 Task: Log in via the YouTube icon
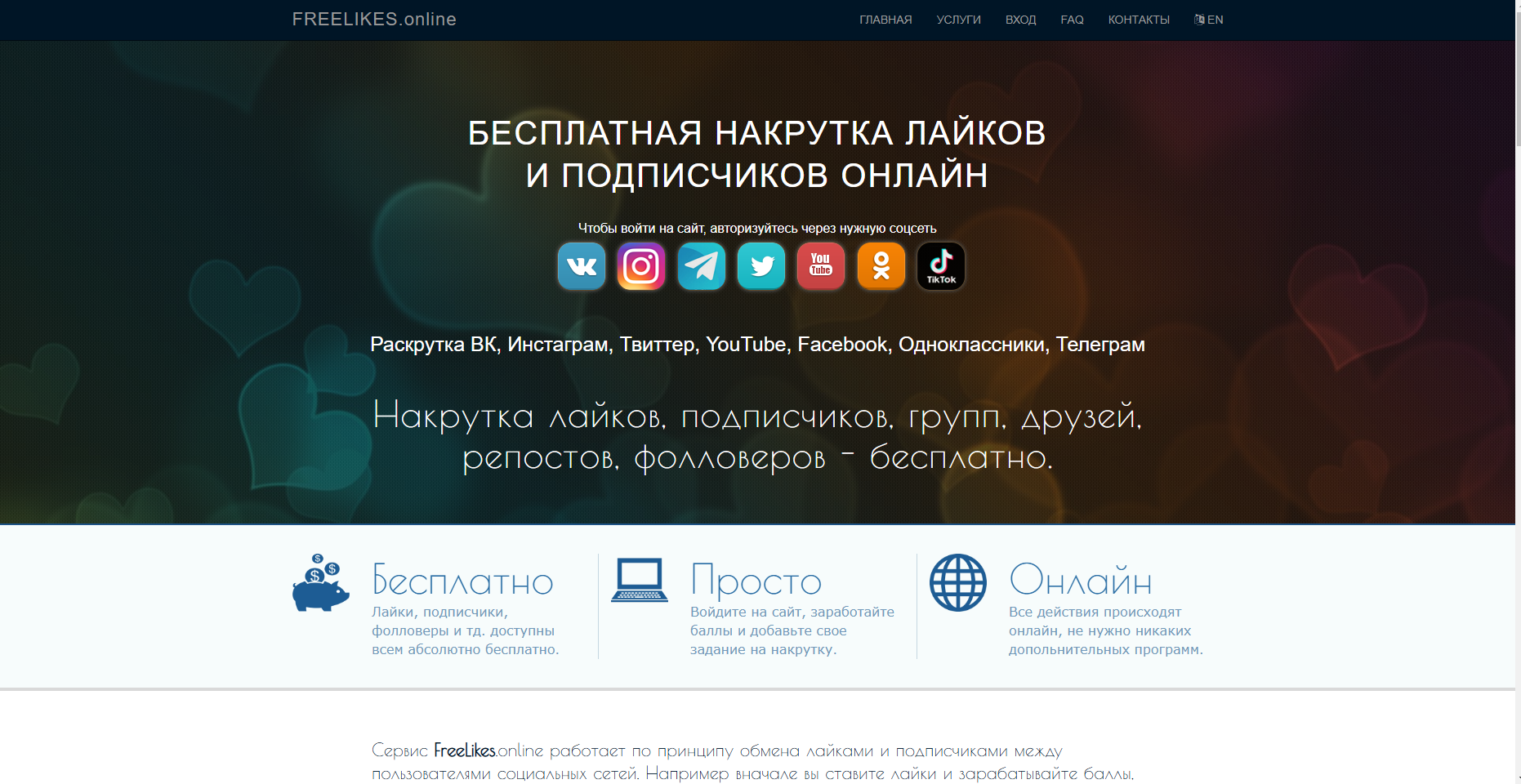[x=821, y=266]
